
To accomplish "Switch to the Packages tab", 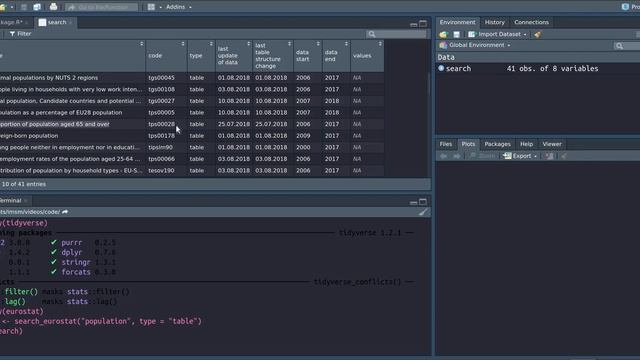I will pos(497,144).
